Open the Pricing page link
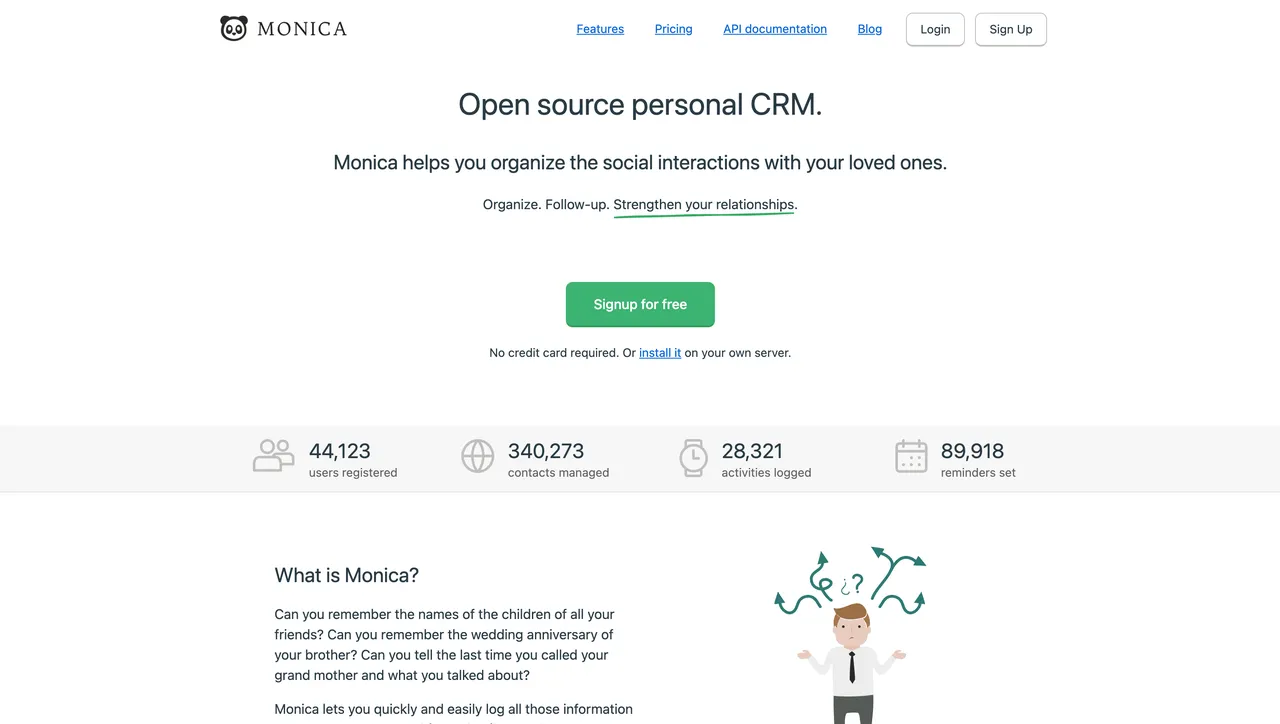The height and width of the screenshot is (724, 1280). (x=673, y=29)
